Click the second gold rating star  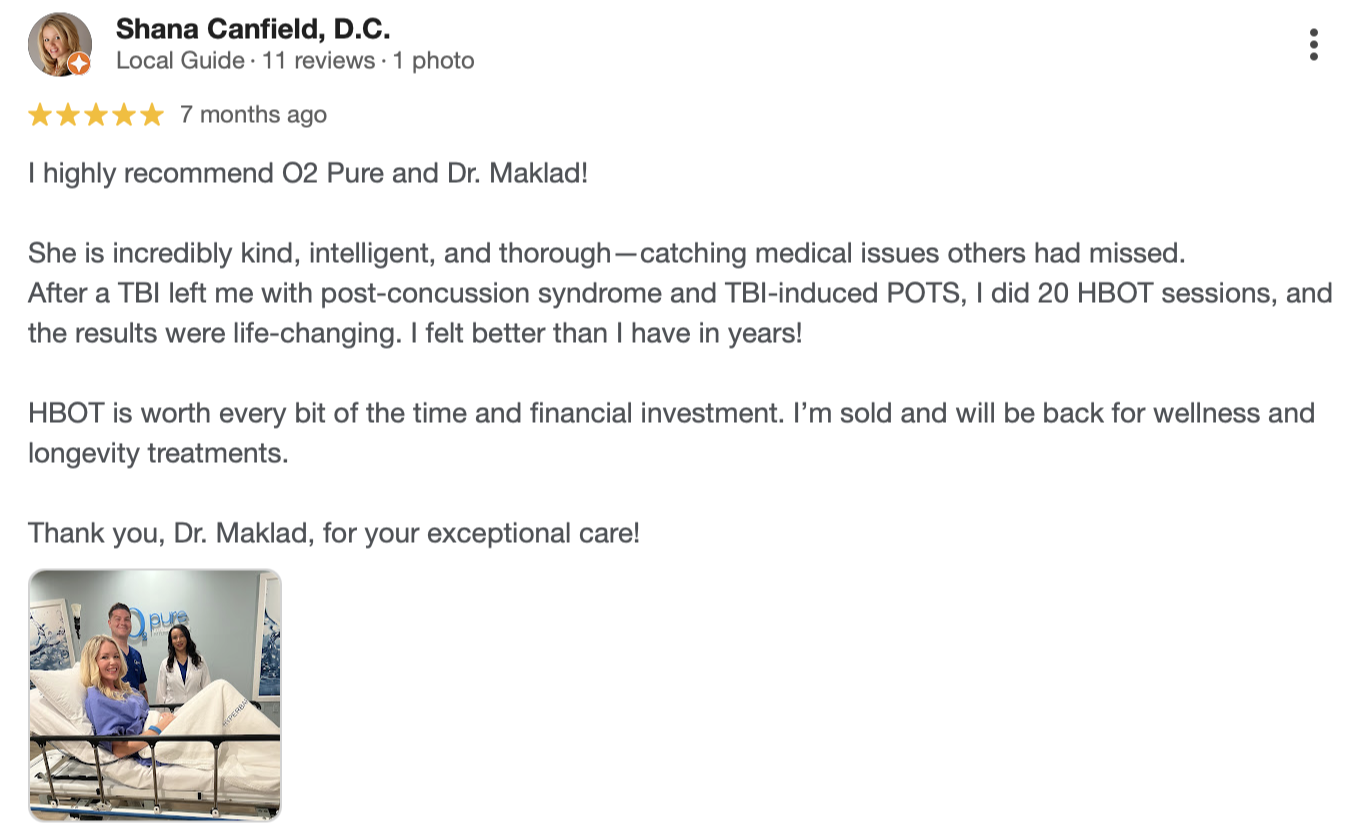68,115
